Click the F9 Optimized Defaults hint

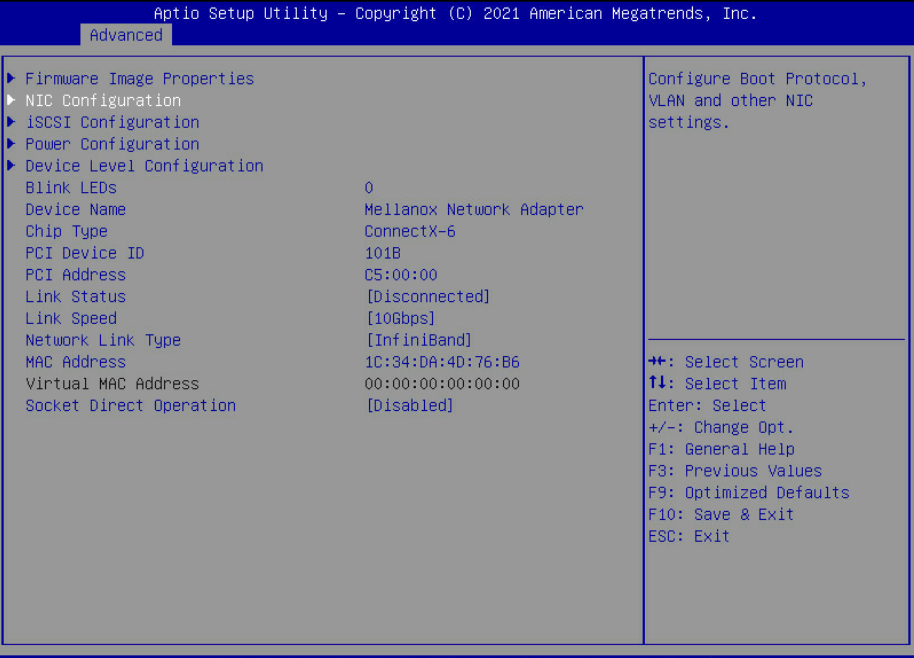[748, 493]
